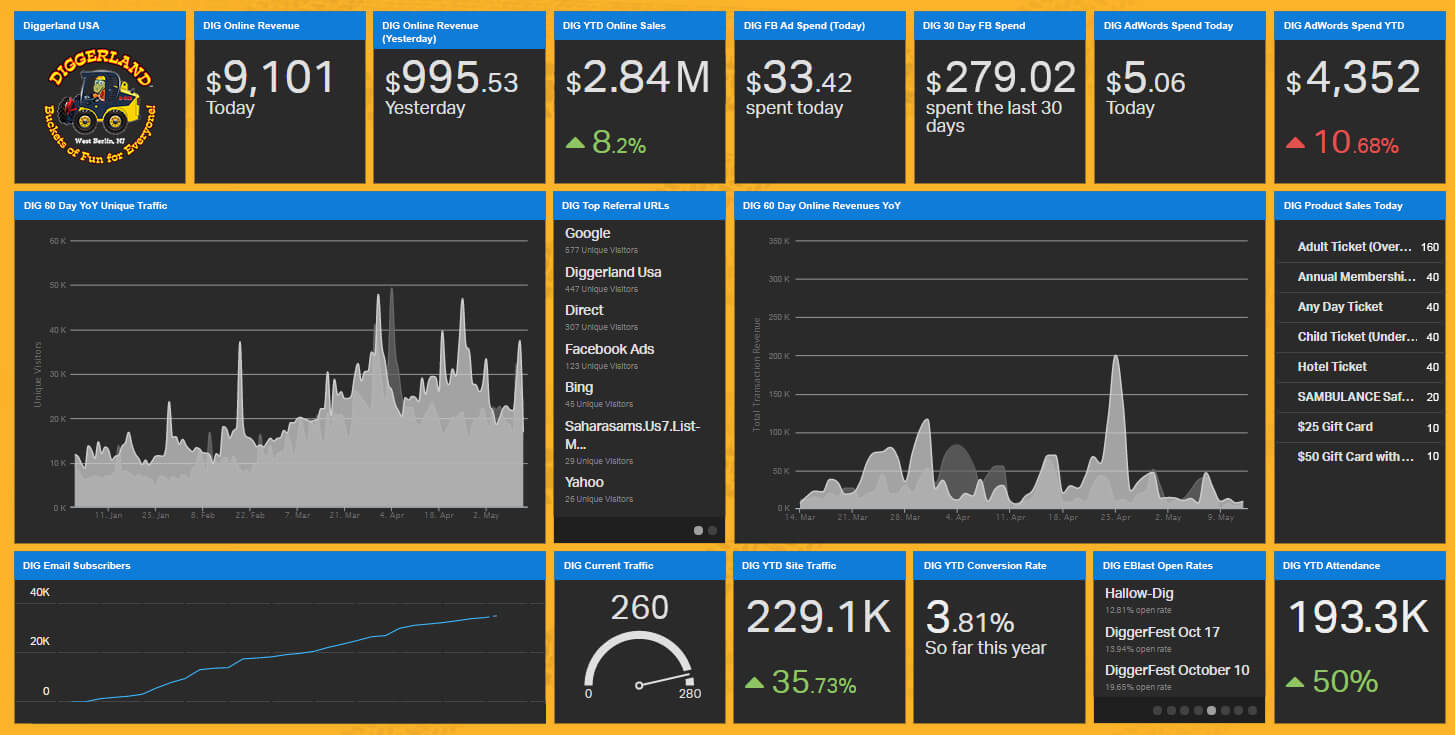Click green up arrow in YTD Online Sales
The image size is (1455, 735).
point(575,143)
